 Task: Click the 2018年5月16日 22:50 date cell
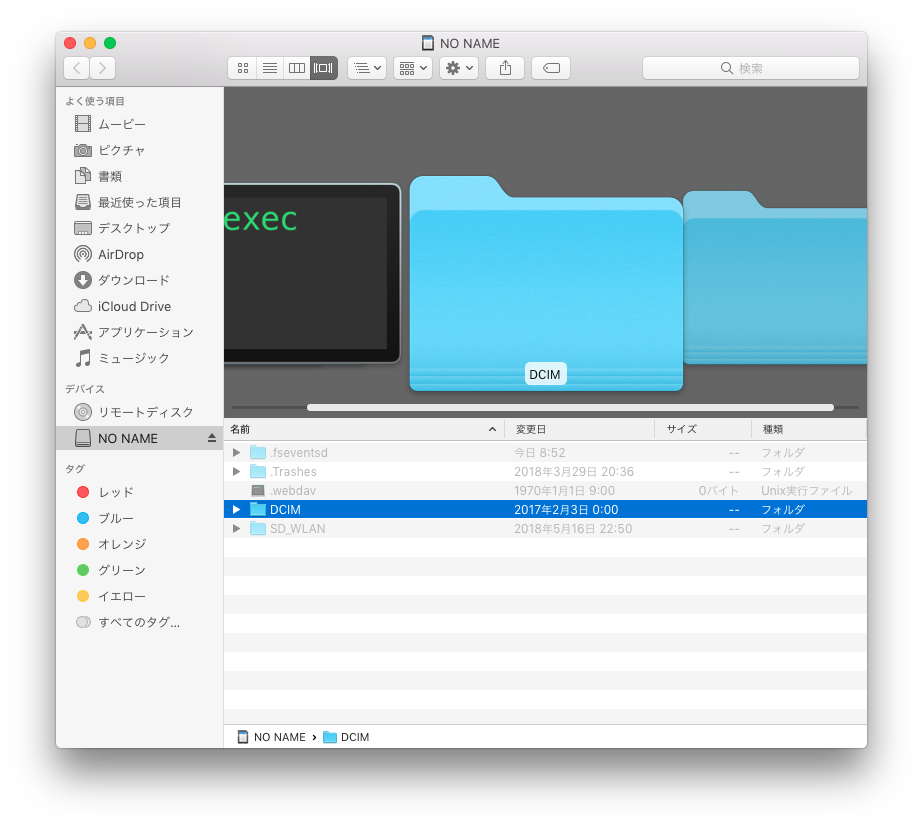[x=573, y=528]
